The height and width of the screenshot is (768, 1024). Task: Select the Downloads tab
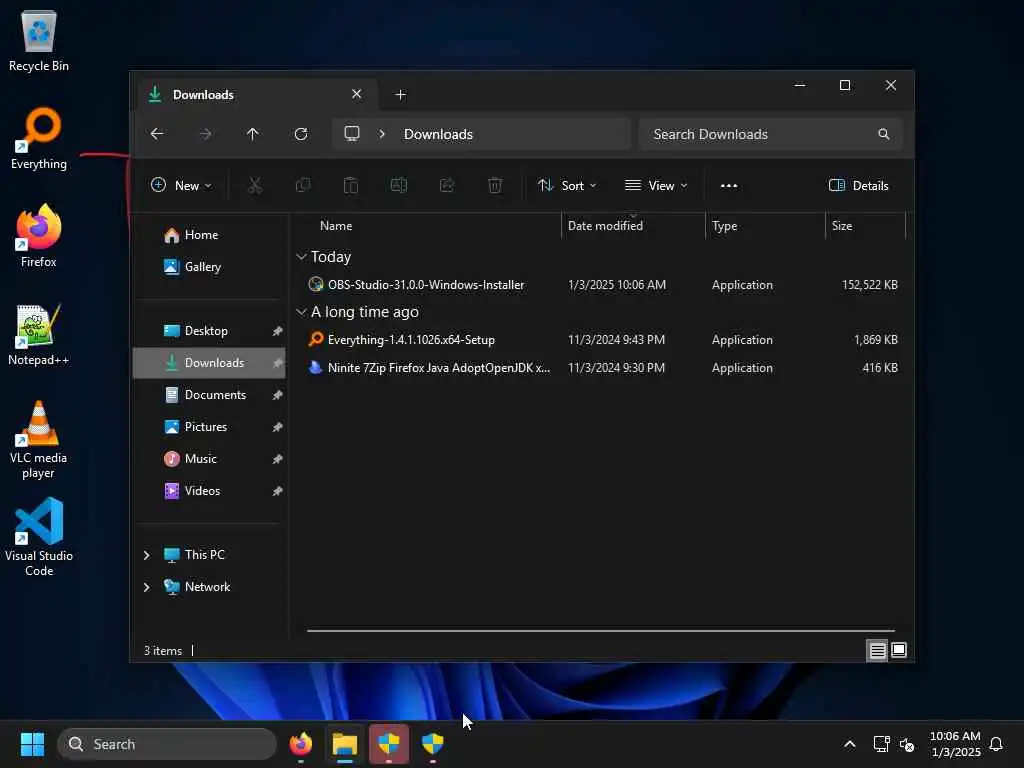[255, 95]
